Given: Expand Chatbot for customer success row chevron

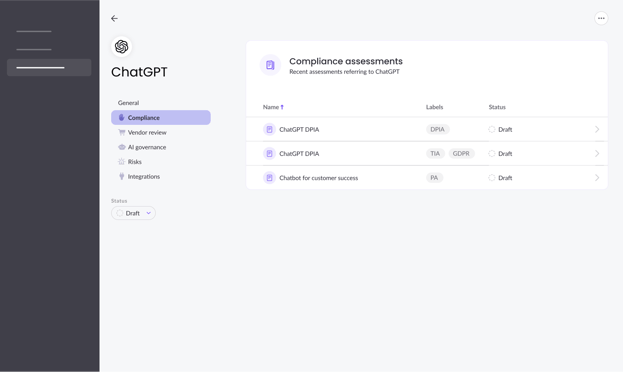Looking at the screenshot, I should tap(597, 178).
